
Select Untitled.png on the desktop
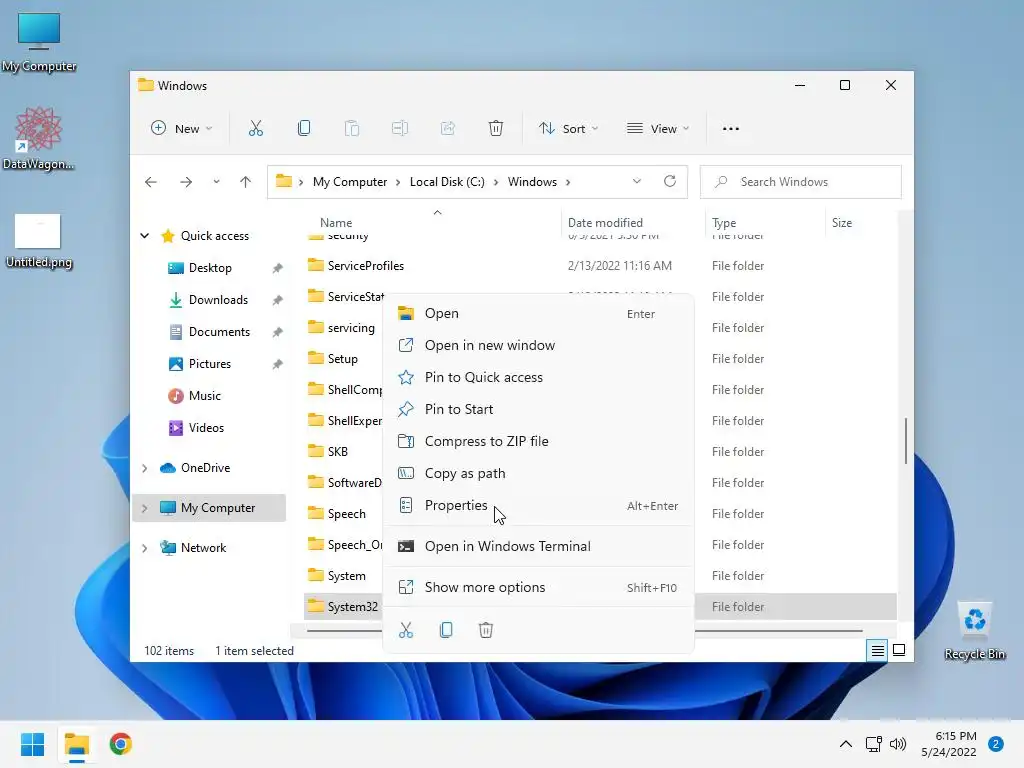point(39,241)
